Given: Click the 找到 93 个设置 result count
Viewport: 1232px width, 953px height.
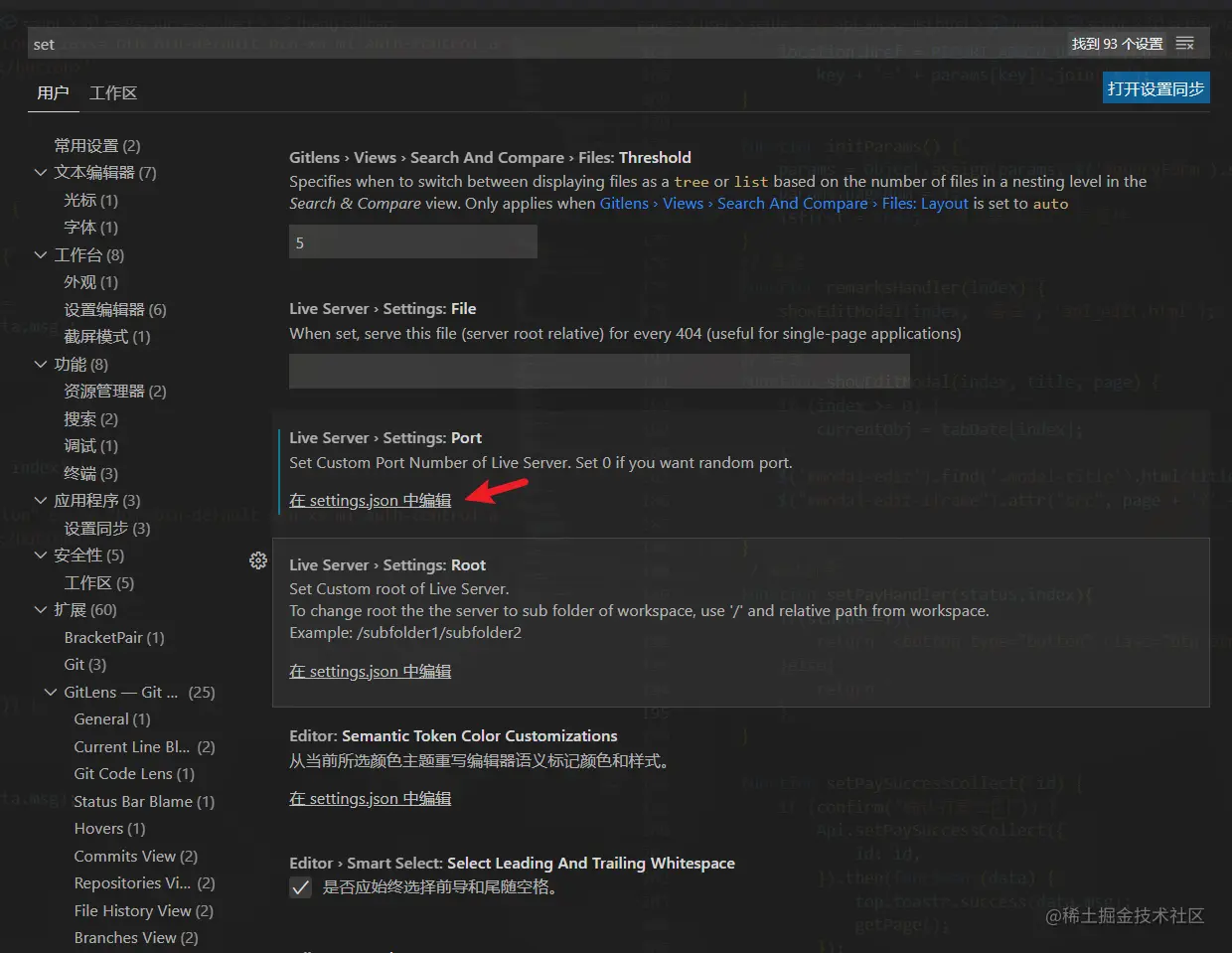Looking at the screenshot, I should coord(1117,44).
